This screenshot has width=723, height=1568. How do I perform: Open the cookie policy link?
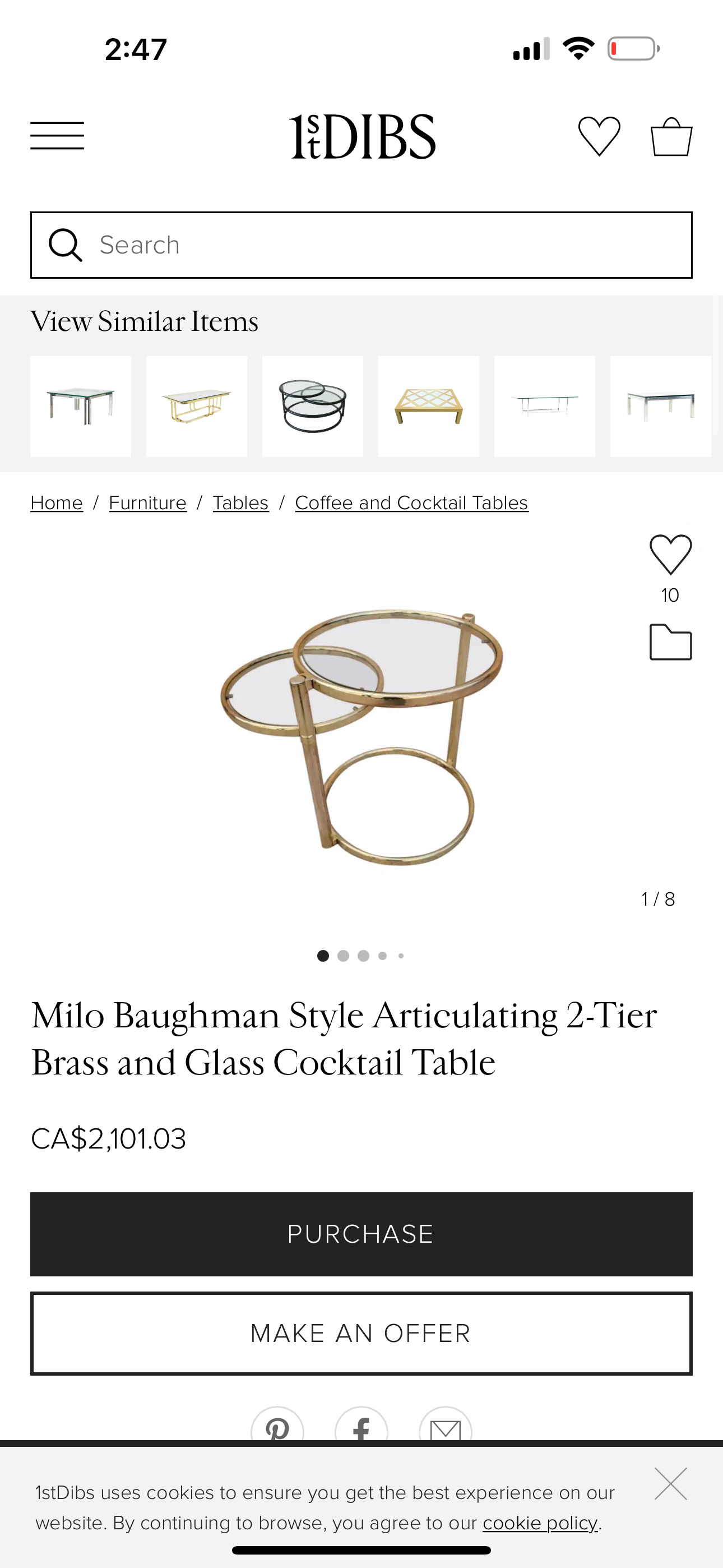pos(540,1523)
